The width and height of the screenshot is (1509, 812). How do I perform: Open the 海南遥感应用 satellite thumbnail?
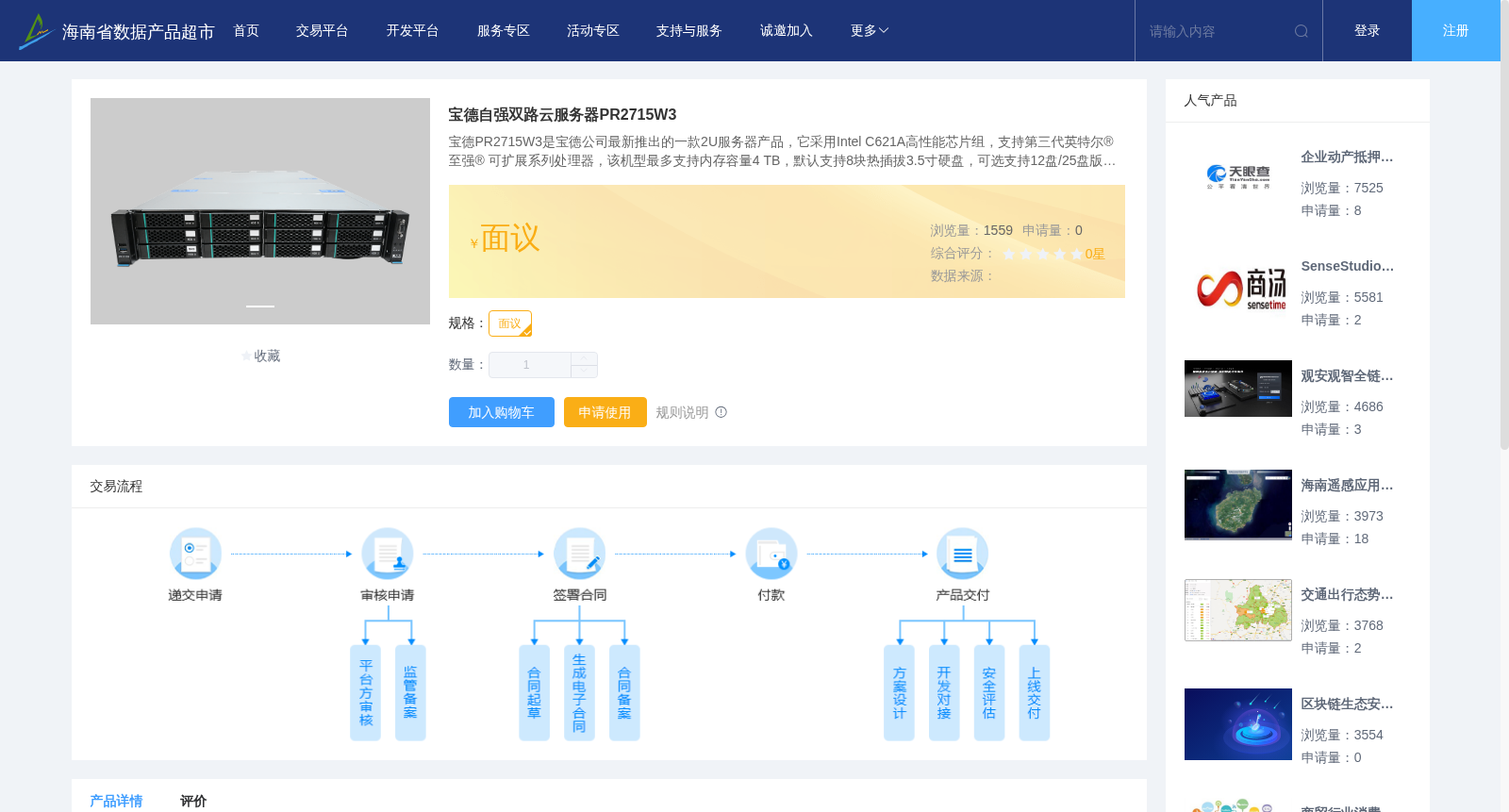pos(1238,505)
